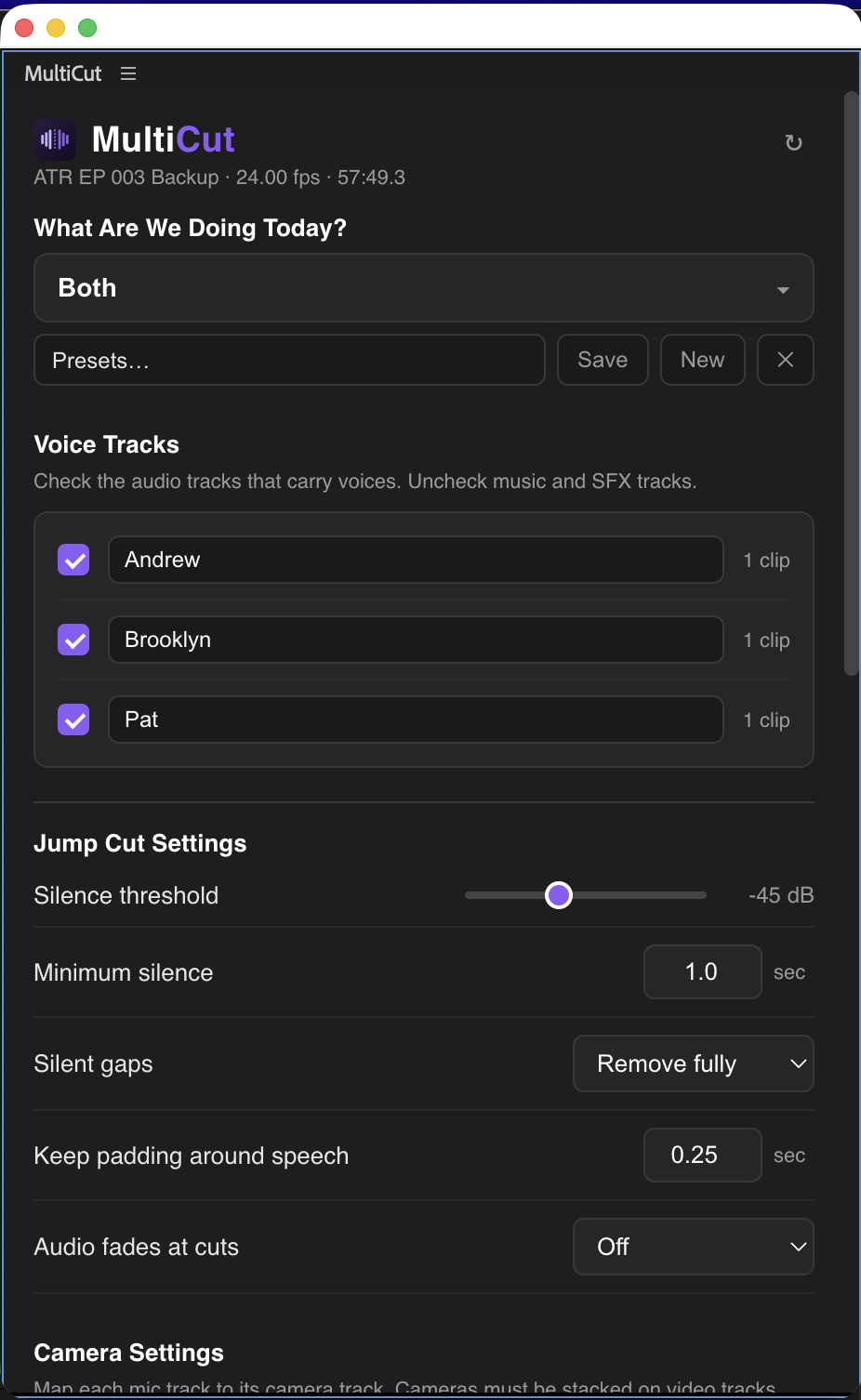Click the X button next to New
This screenshot has height=1400, width=861.
click(x=786, y=360)
